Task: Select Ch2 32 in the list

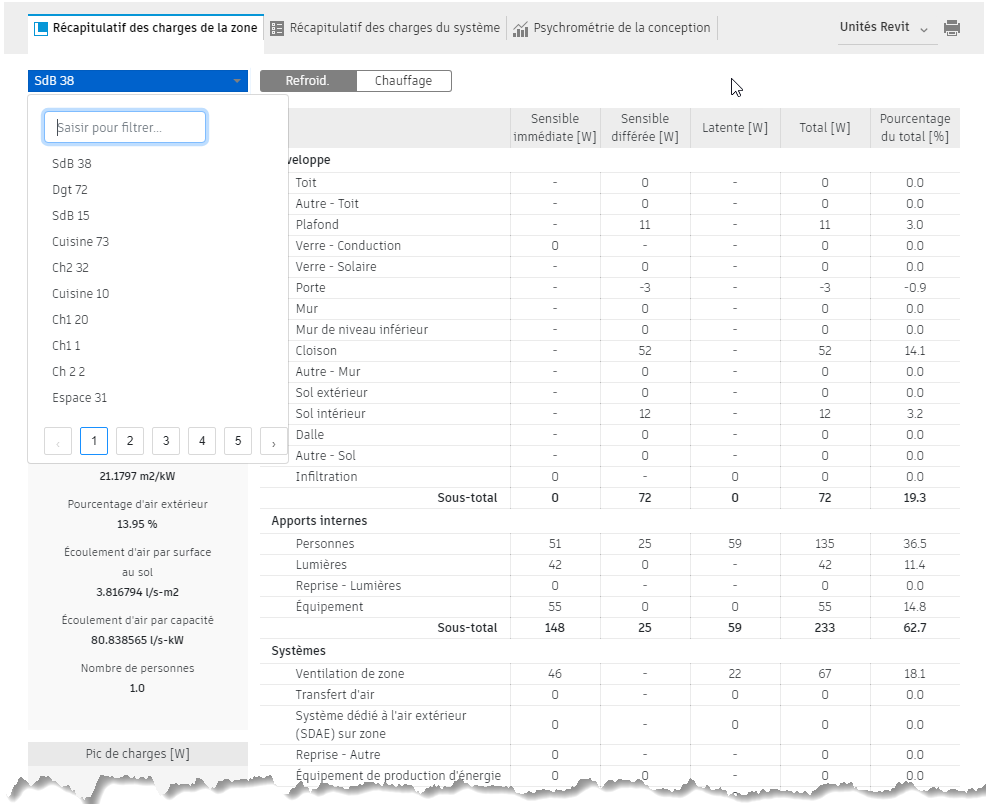Action: coord(70,268)
